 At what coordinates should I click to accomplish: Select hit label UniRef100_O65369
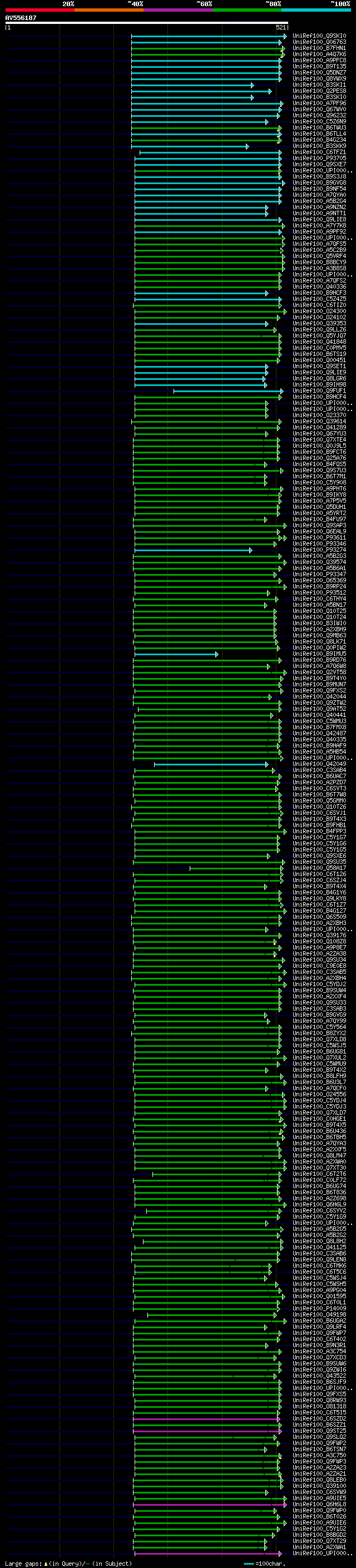319,580
